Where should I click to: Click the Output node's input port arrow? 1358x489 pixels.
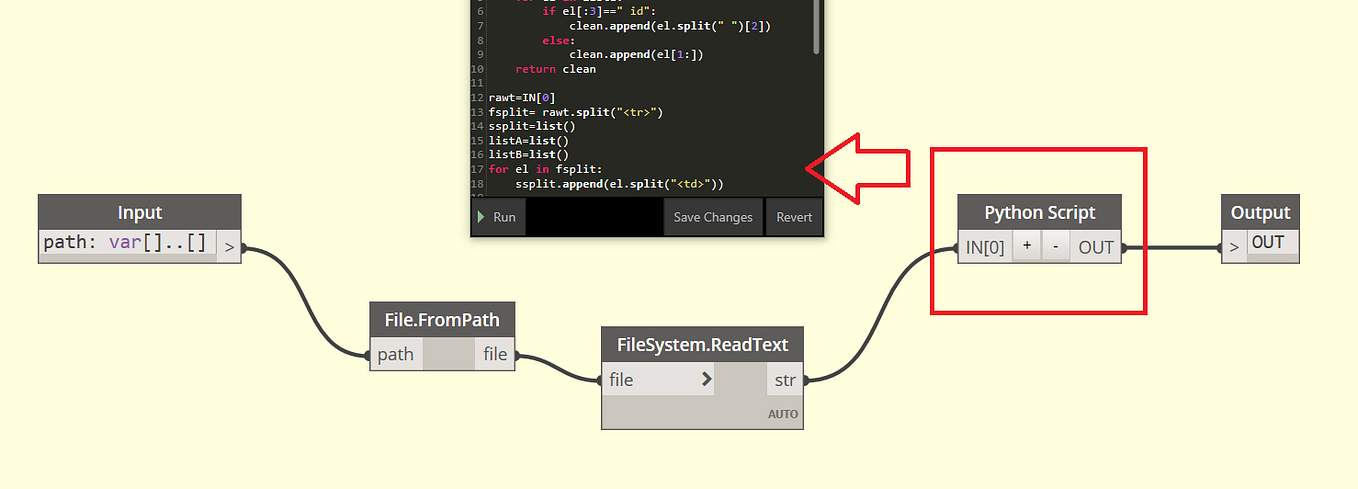pyautogui.click(x=1235, y=246)
